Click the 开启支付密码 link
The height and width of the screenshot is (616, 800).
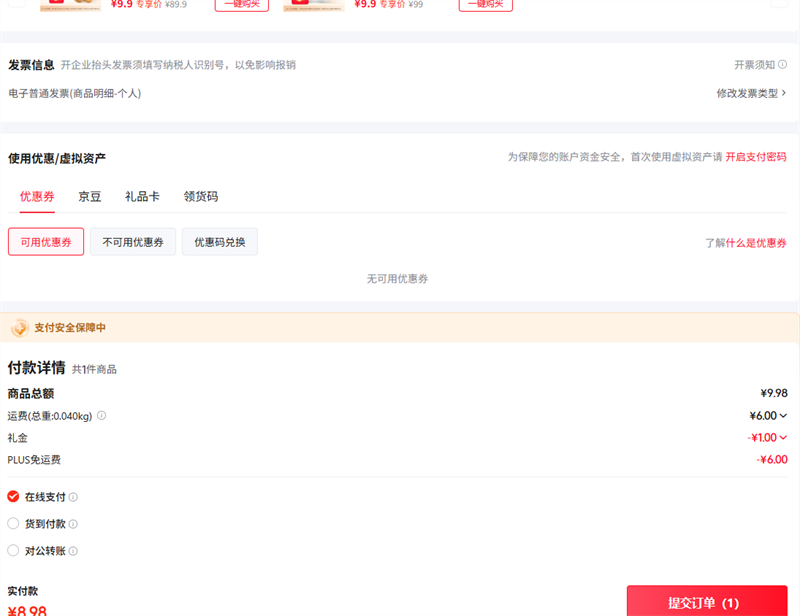(756, 157)
